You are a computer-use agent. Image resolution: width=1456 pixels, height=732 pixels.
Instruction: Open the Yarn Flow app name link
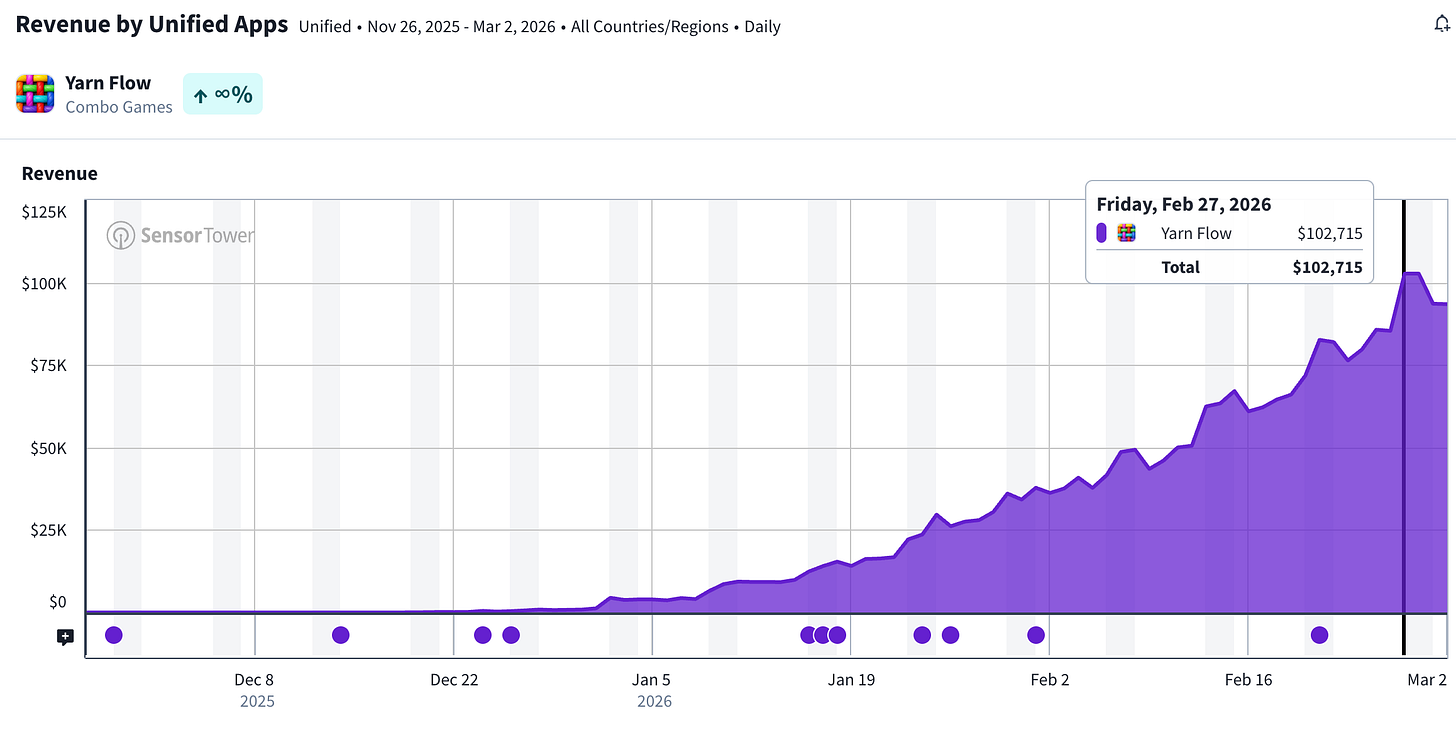pos(108,83)
